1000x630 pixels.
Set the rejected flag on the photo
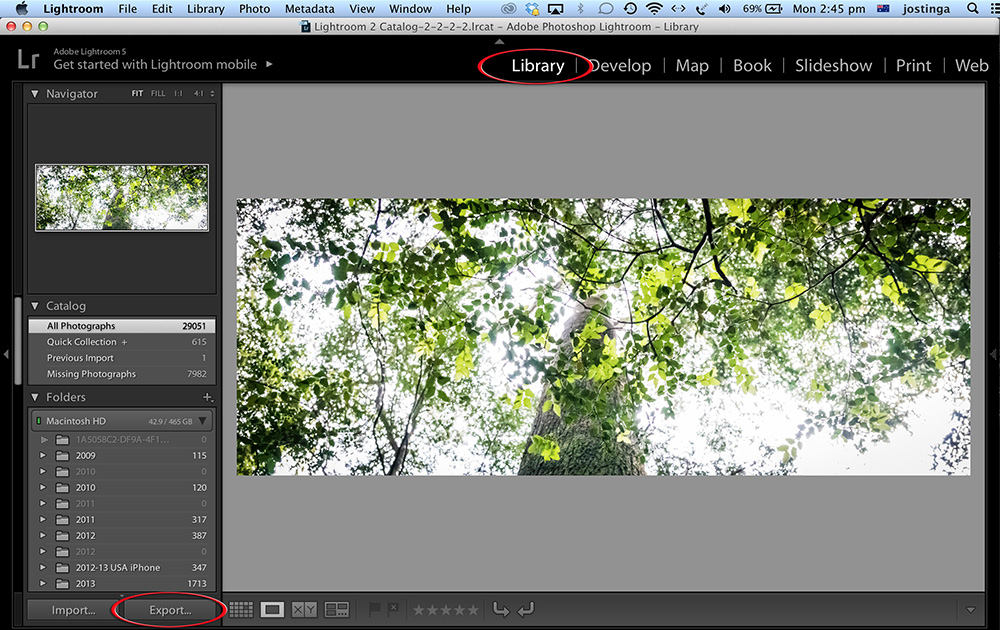(x=392, y=609)
